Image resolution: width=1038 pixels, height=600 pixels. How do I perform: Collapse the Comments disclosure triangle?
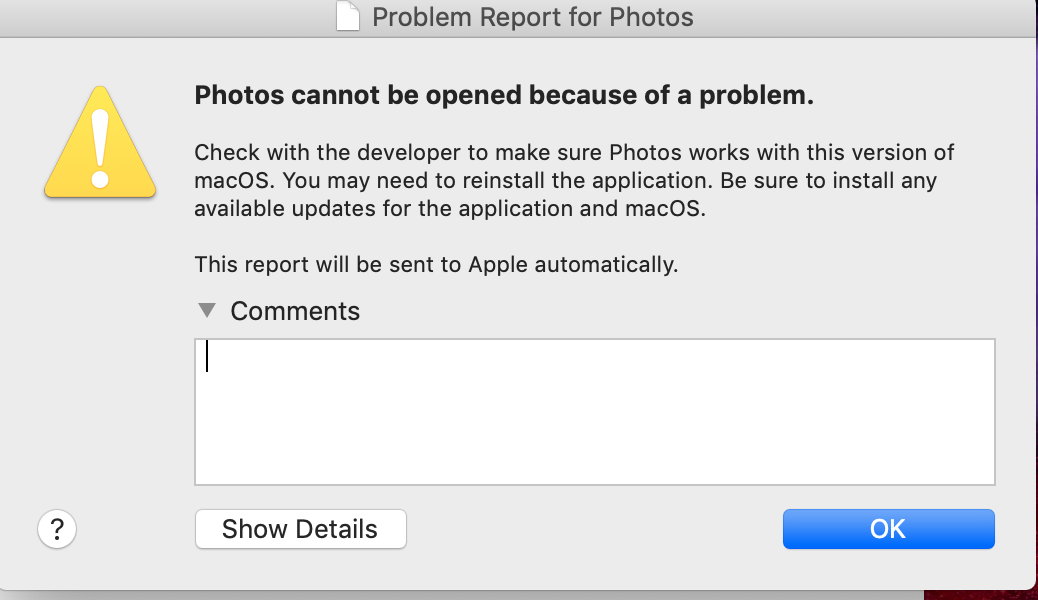click(x=207, y=310)
